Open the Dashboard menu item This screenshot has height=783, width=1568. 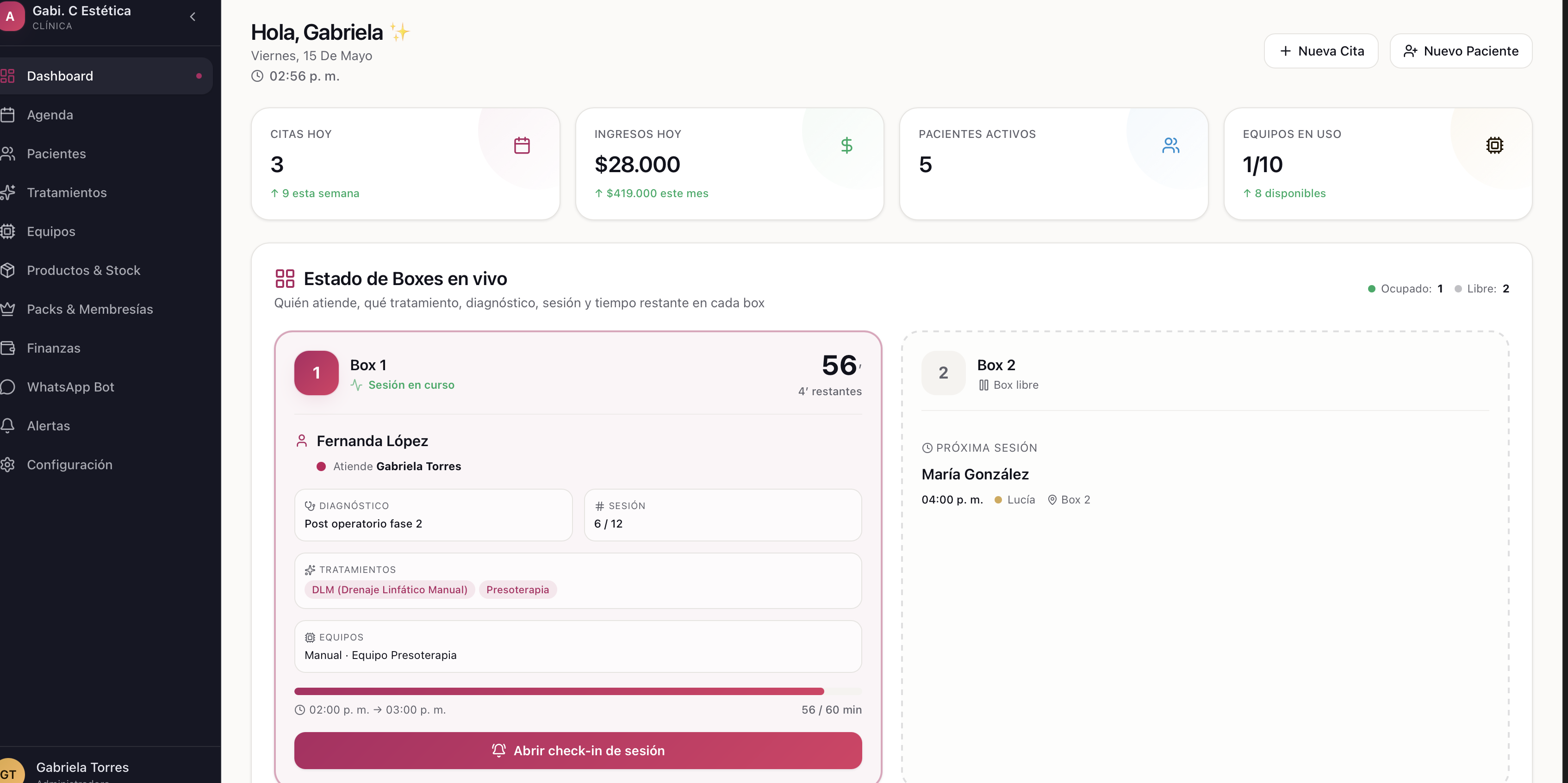pos(106,76)
